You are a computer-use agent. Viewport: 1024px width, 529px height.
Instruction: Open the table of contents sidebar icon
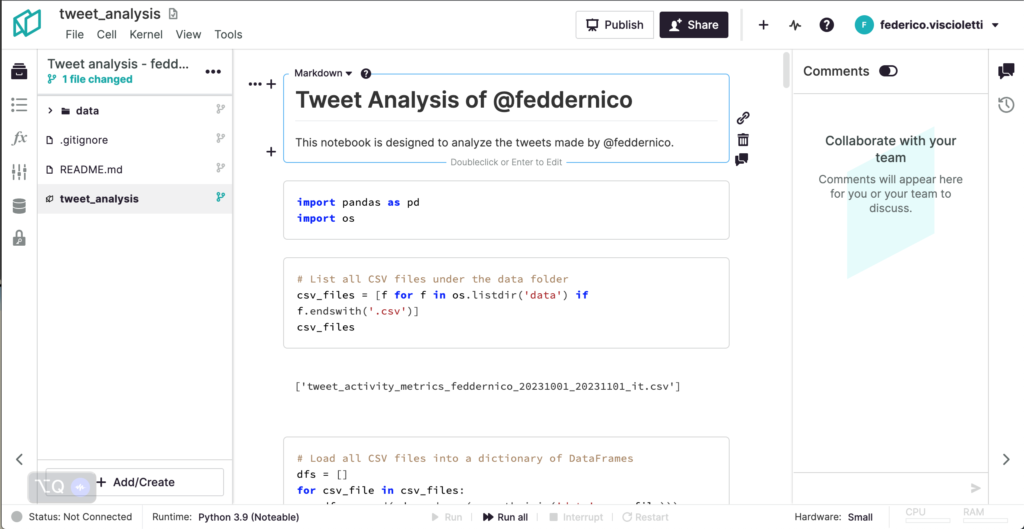click(x=18, y=105)
